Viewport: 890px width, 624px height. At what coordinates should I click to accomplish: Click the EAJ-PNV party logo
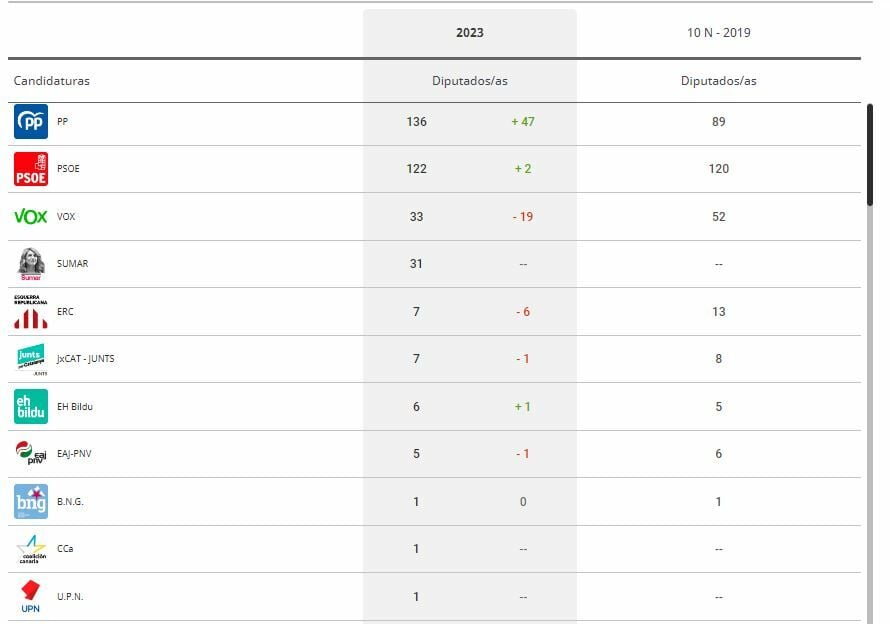pyautogui.click(x=31, y=454)
